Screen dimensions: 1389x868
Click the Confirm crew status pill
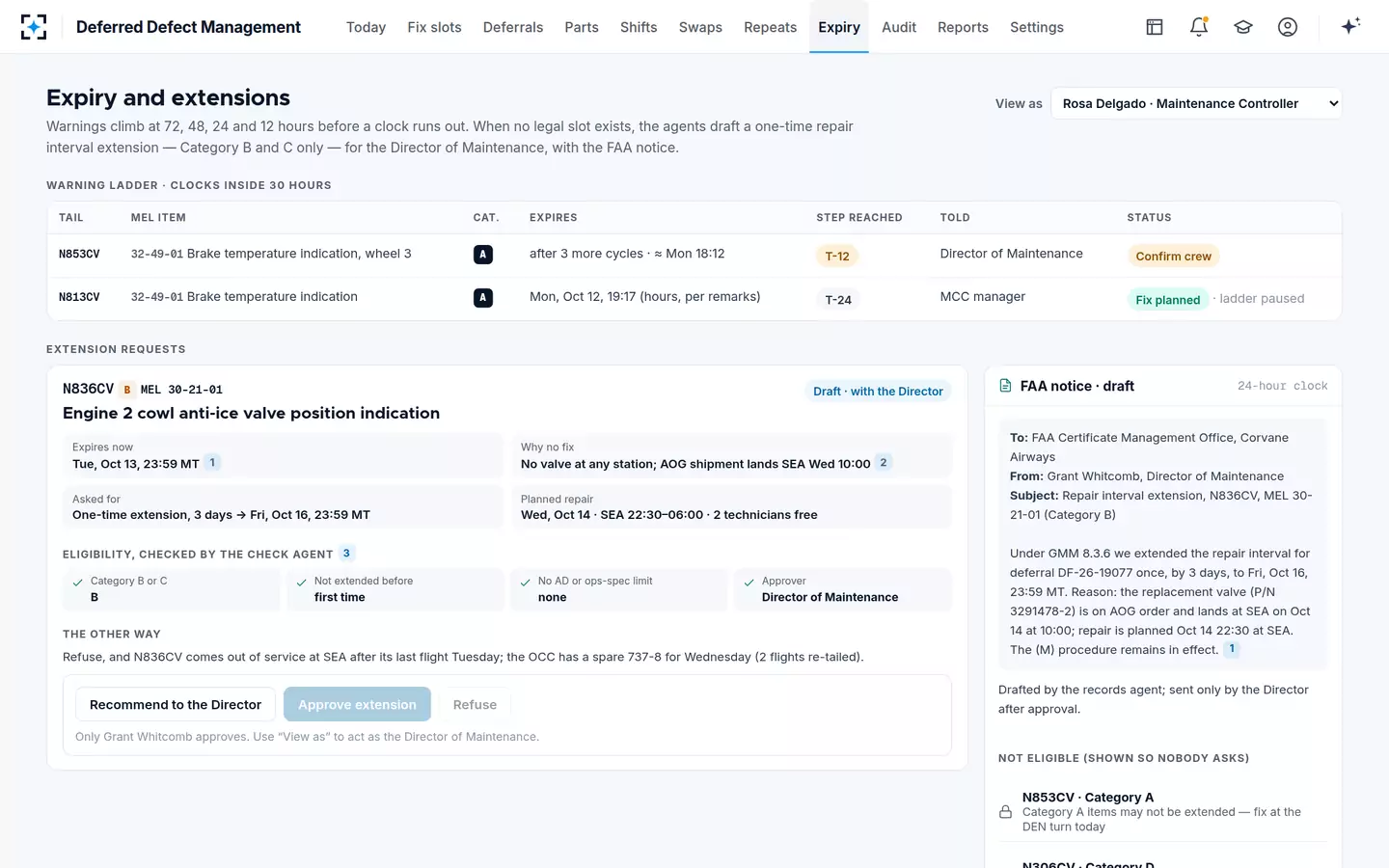pyautogui.click(x=1173, y=256)
